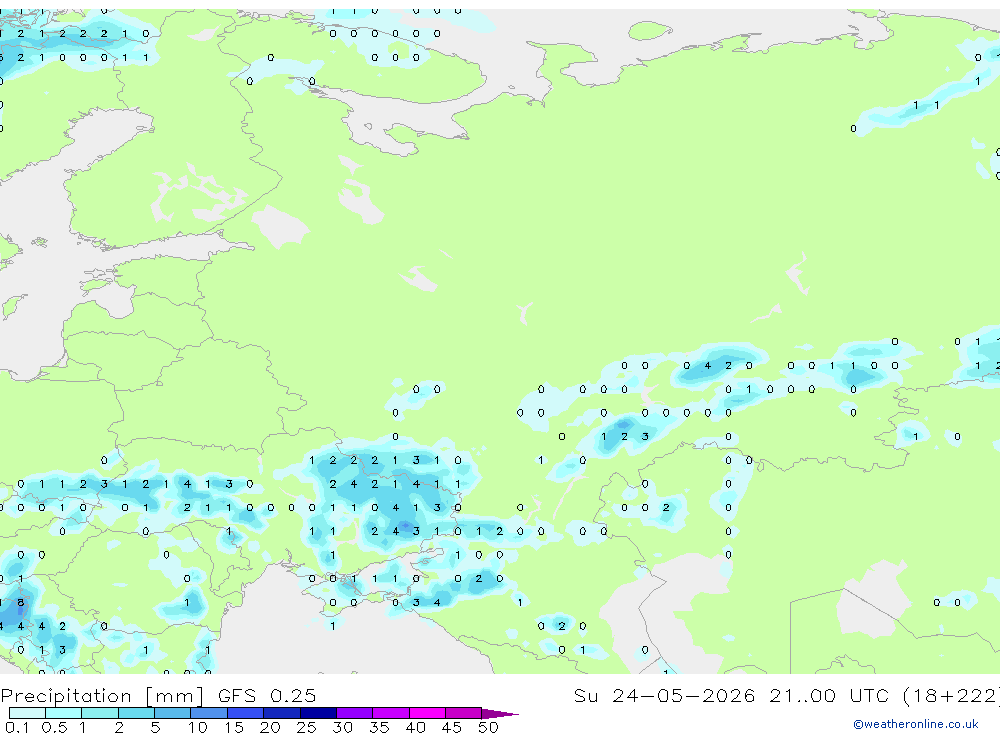Click the '21..00 UTC' time text
The width and height of the screenshot is (1000, 733).
pos(829,695)
